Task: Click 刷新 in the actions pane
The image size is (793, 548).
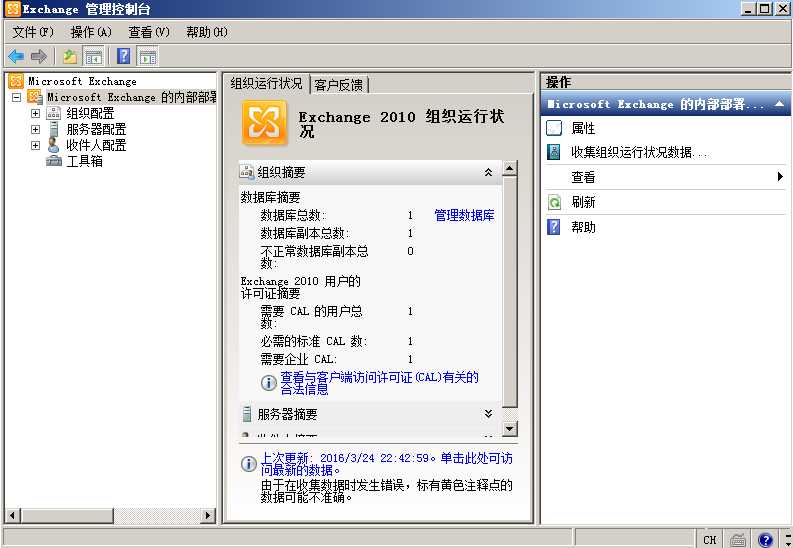Action: pyautogui.click(x=583, y=202)
